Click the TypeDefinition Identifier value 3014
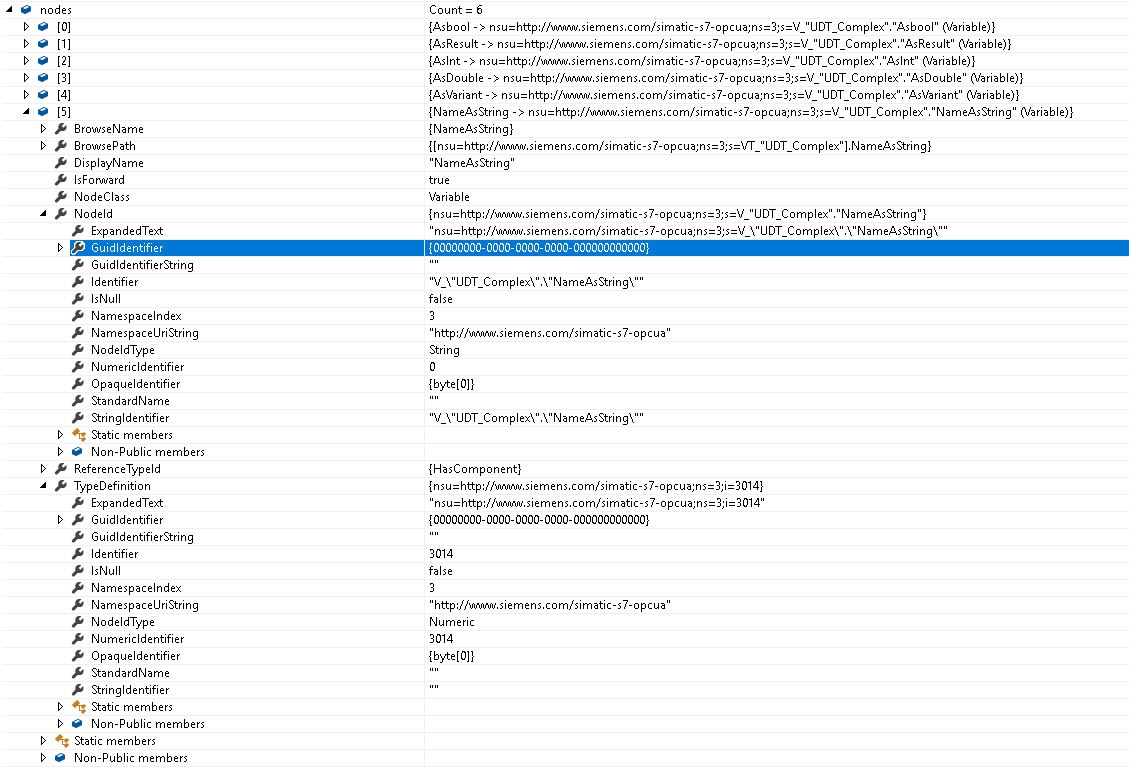 (441, 554)
